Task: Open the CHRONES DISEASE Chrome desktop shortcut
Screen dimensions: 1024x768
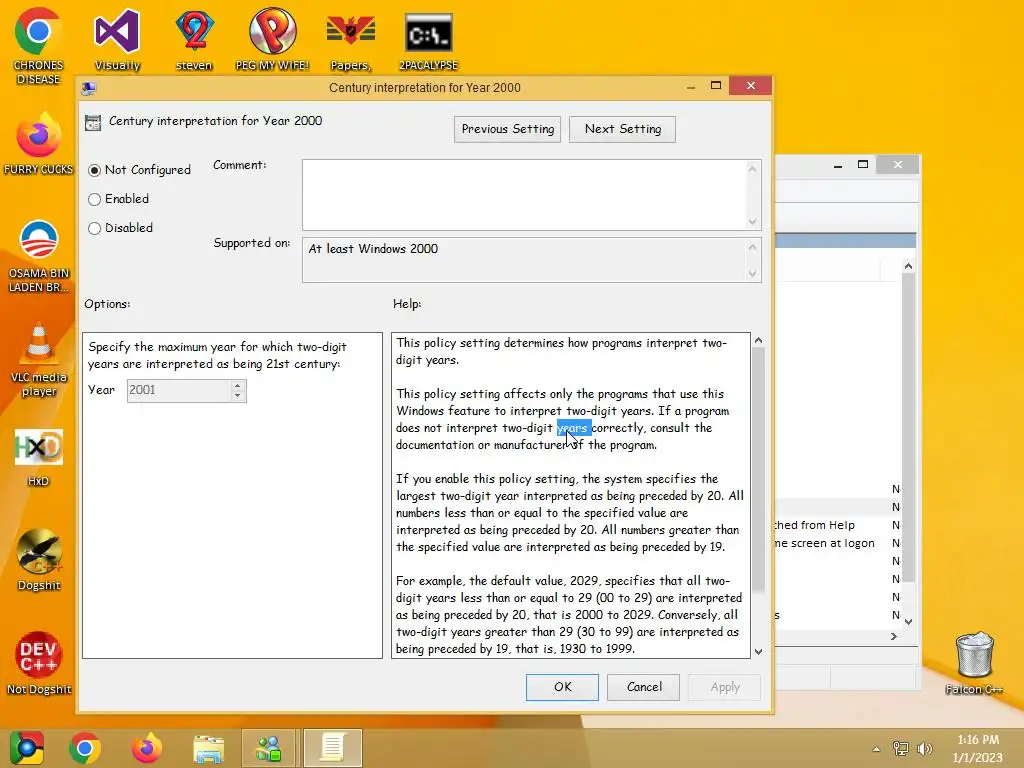Action: click(x=38, y=46)
